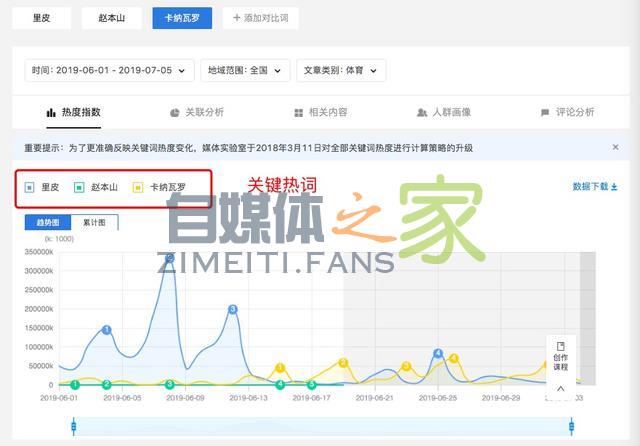This screenshot has height=446, width=640.
Task: Select the 里皮 keyword button
Action: point(42,18)
